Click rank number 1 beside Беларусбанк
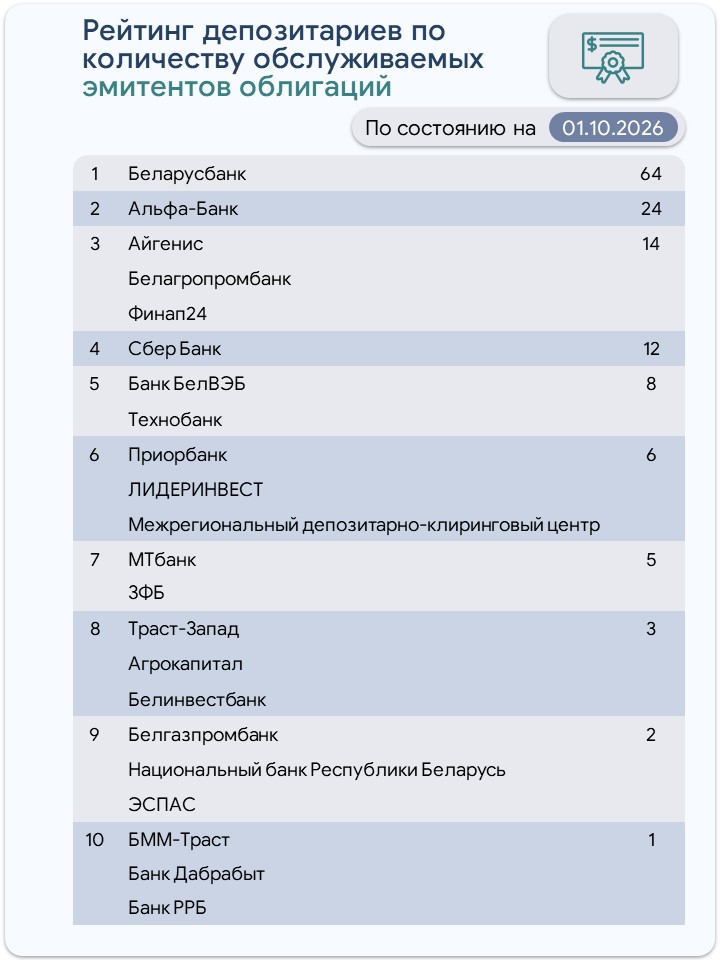 pyautogui.click(x=95, y=174)
